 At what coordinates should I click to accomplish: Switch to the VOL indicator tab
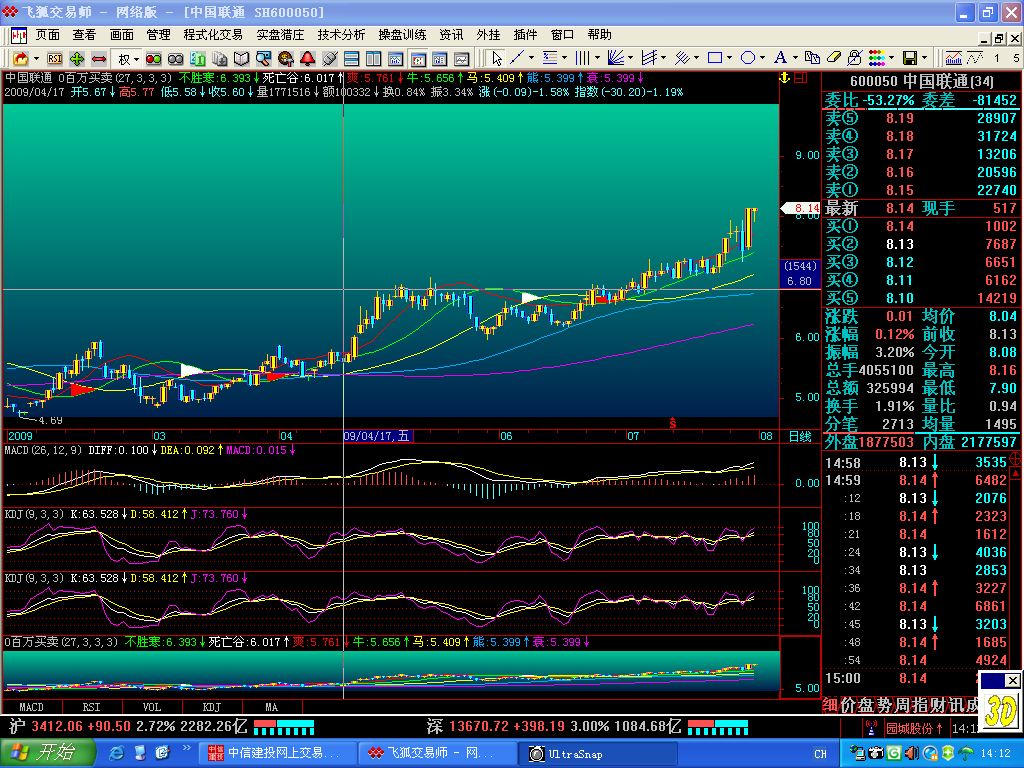152,707
